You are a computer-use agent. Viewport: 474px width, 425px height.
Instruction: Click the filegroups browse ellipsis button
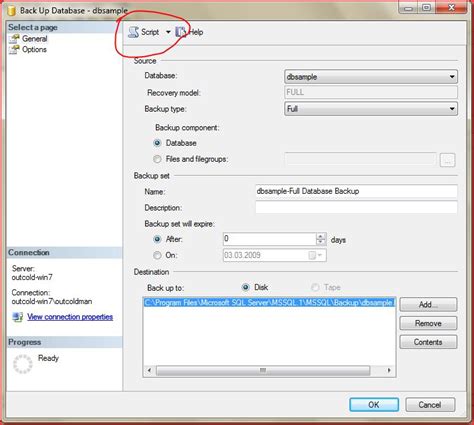(447, 160)
